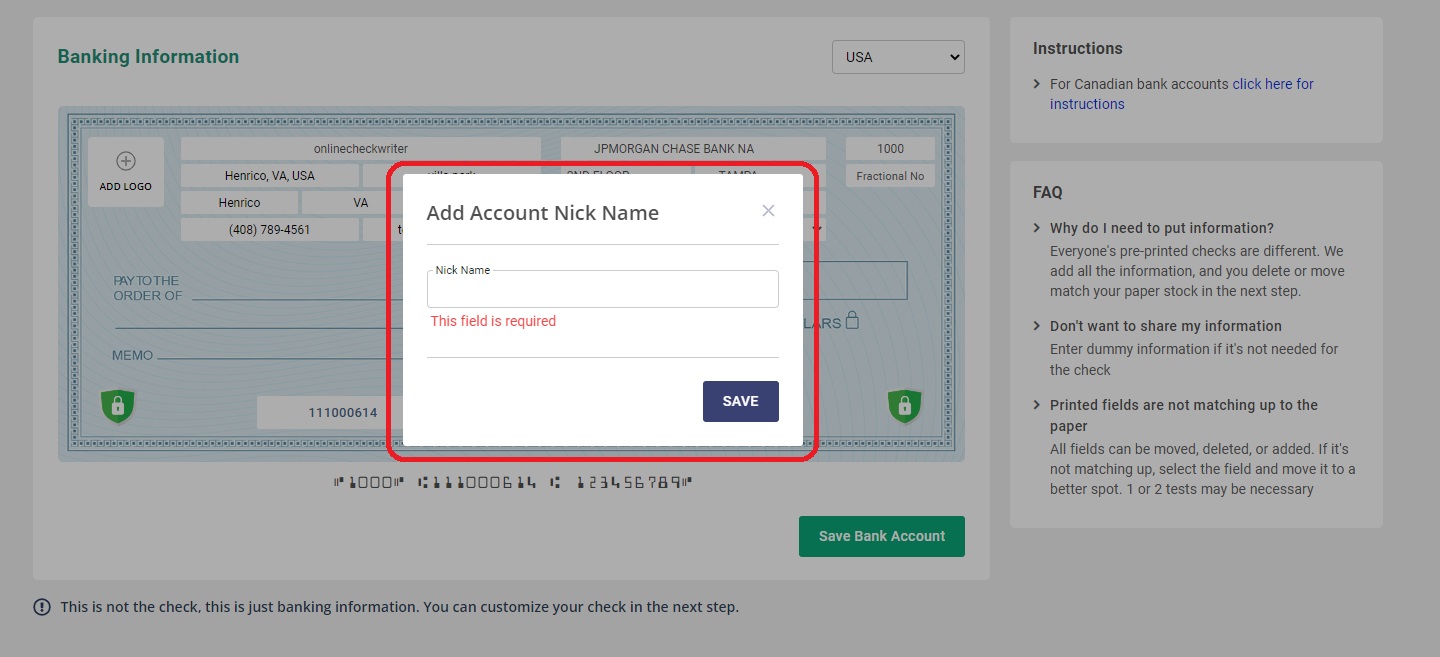Click the SAVE button in dialog
The height and width of the screenshot is (657, 1440).
(741, 401)
